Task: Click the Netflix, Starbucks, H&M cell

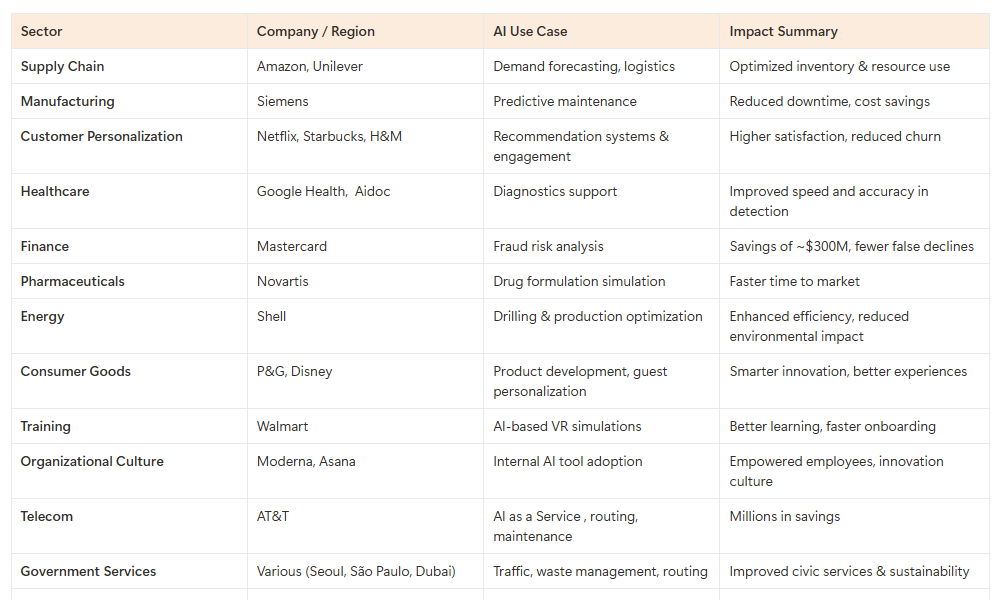Action: [329, 137]
